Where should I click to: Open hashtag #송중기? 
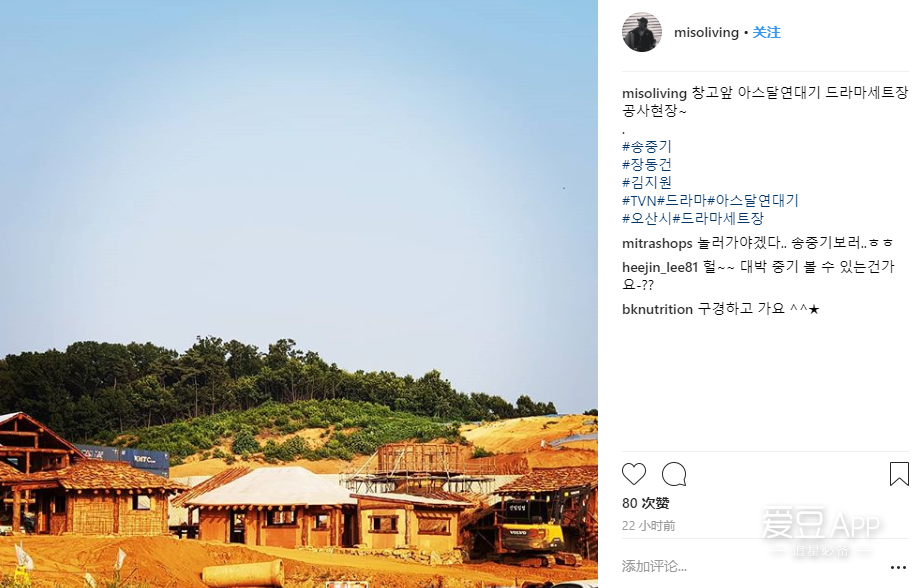tap(647, 147)
